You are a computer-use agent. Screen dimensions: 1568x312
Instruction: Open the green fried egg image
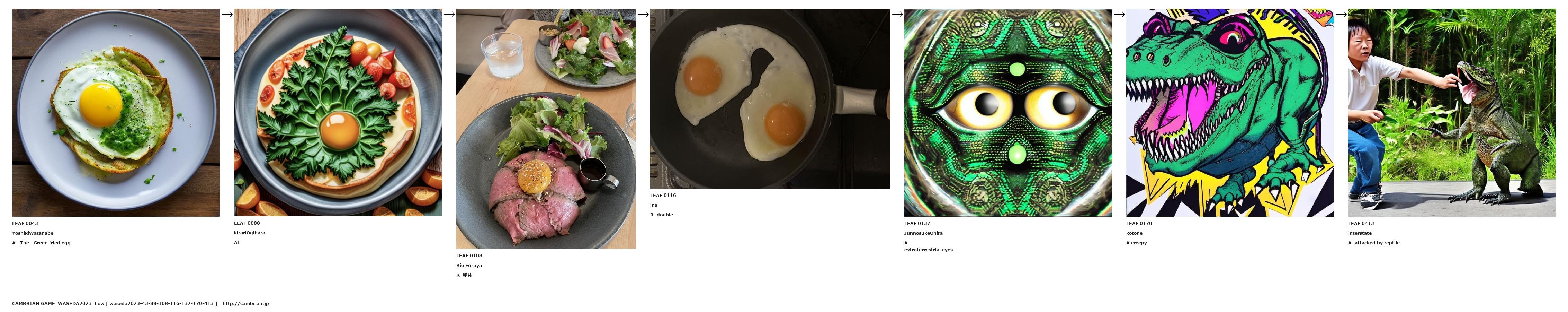click(x=116, y=113)
